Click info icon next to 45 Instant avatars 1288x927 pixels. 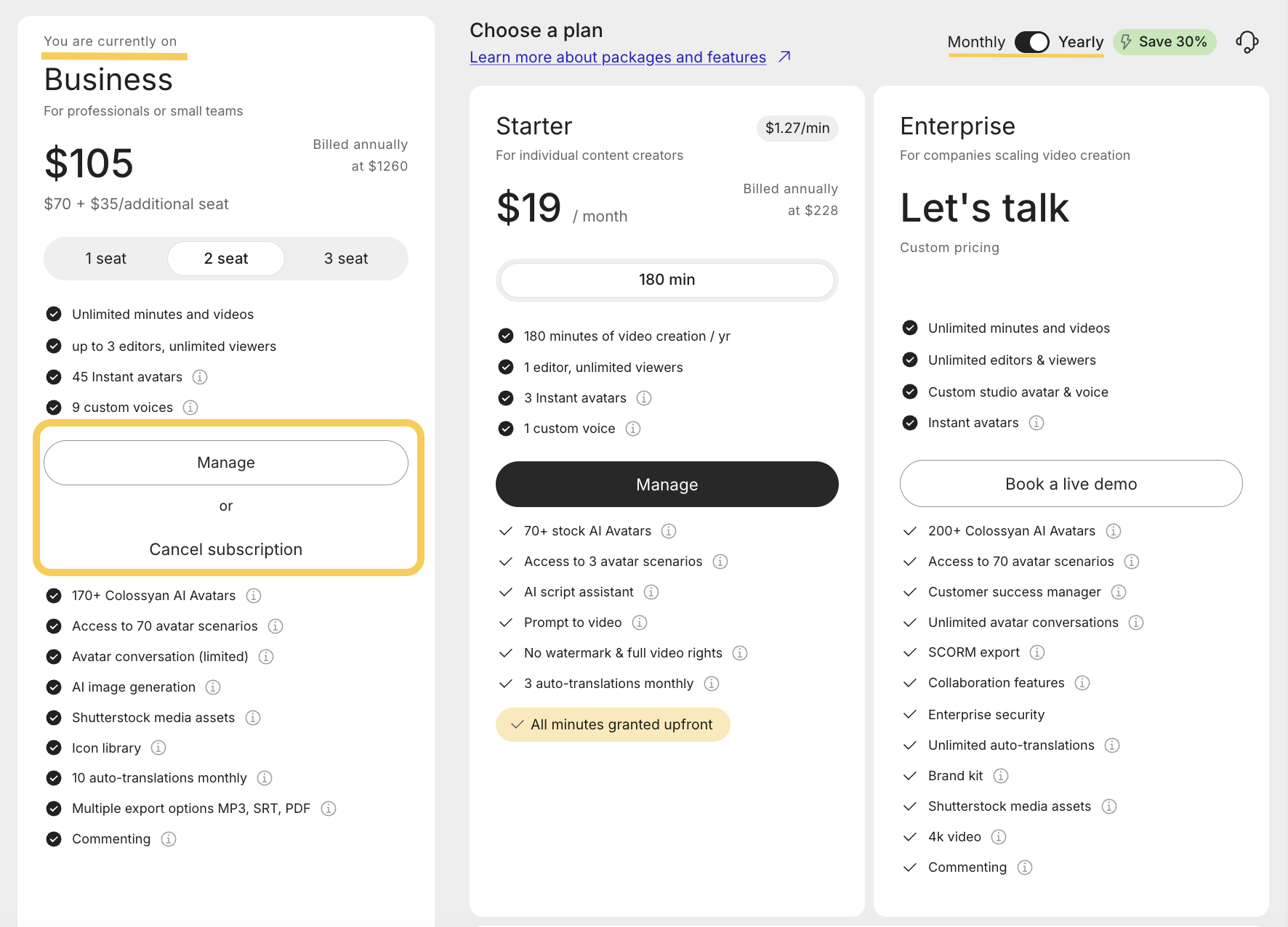pyautogui.click(x=200, y=377)
